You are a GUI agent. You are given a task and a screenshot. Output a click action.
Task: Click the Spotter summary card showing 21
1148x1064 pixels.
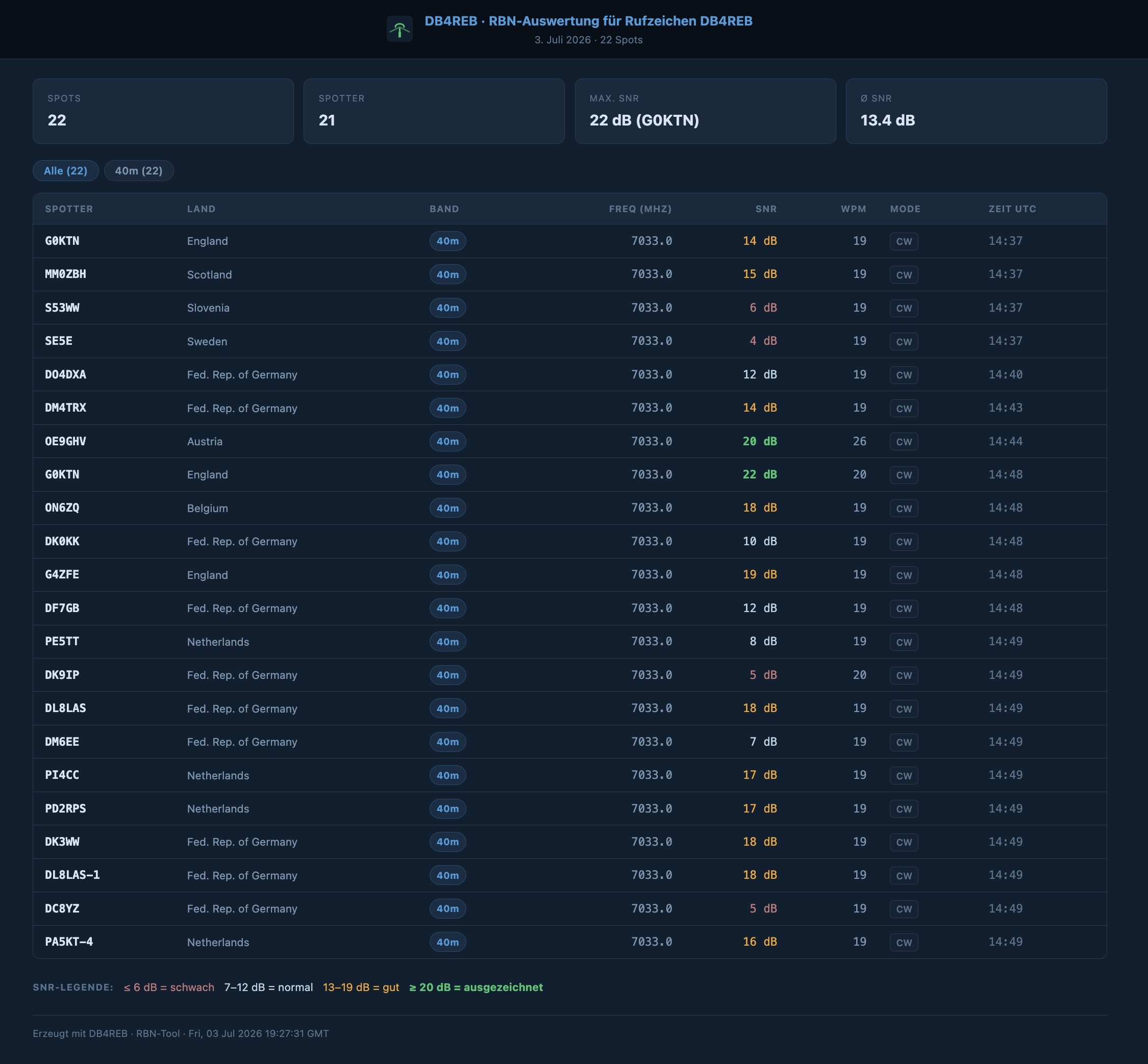pos(434,111)
